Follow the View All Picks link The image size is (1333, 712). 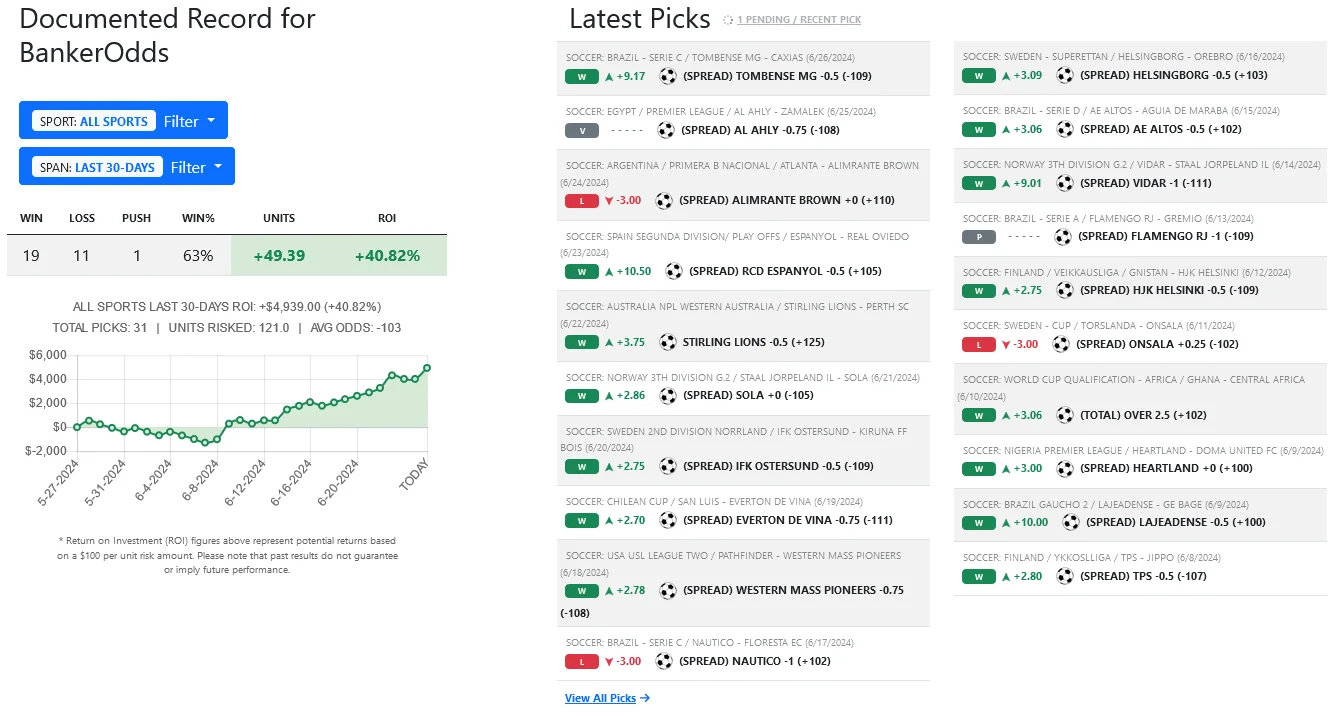(607, 698)
